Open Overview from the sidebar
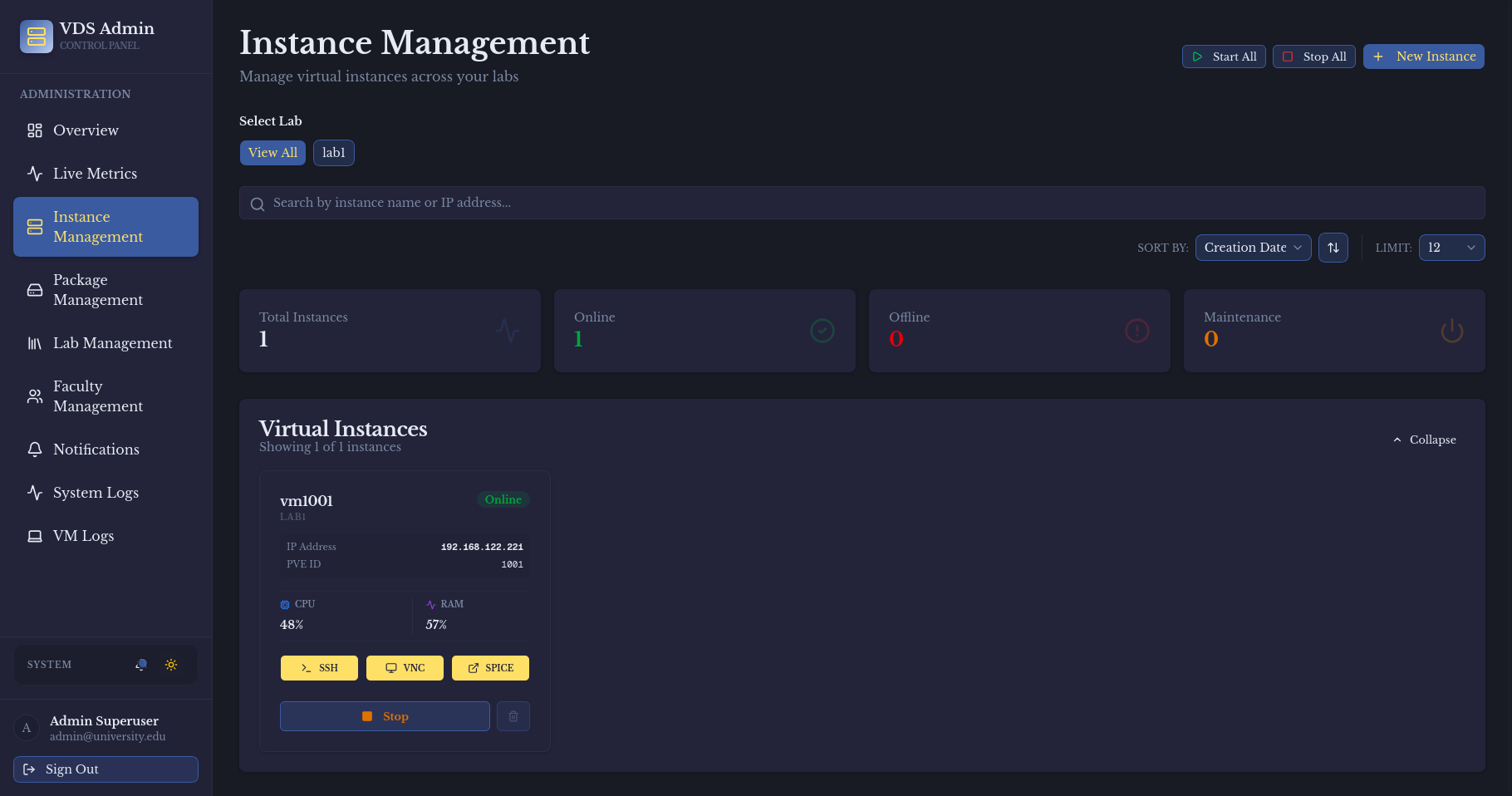The width and height of the screenshot is (1512, 796). coord(106,130)
